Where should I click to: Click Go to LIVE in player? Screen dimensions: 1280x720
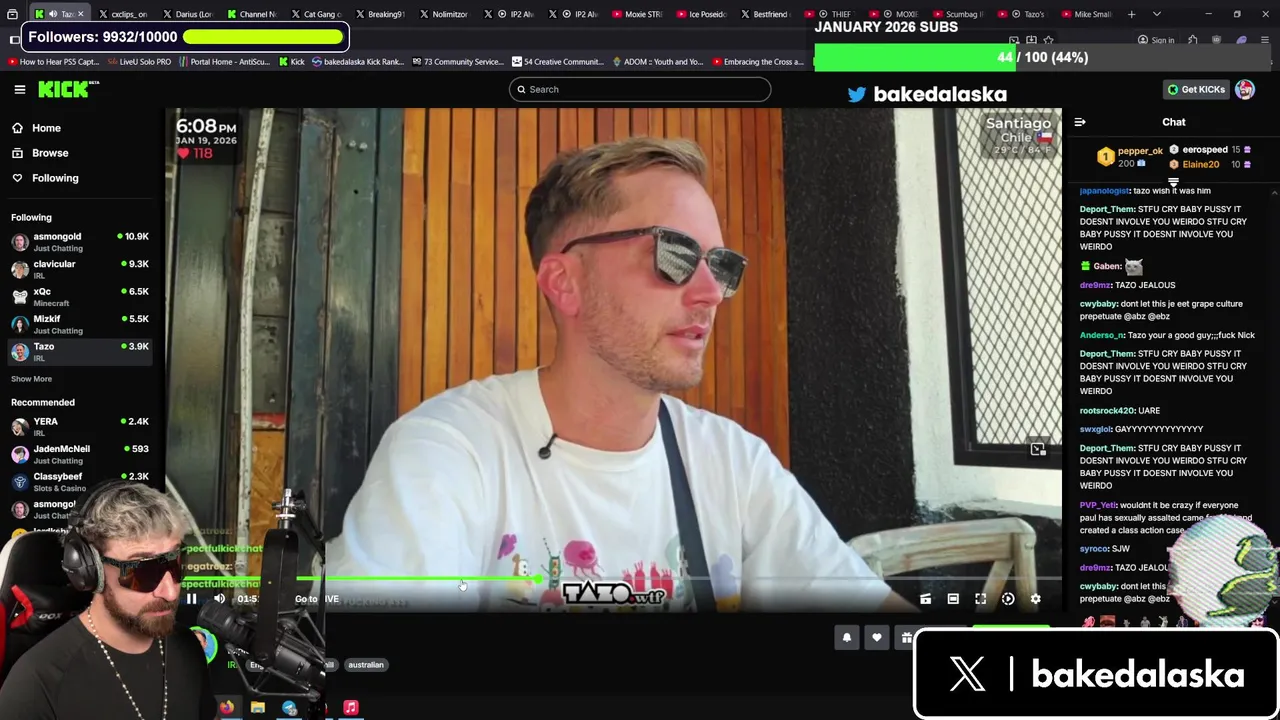(x=317, y=599)
